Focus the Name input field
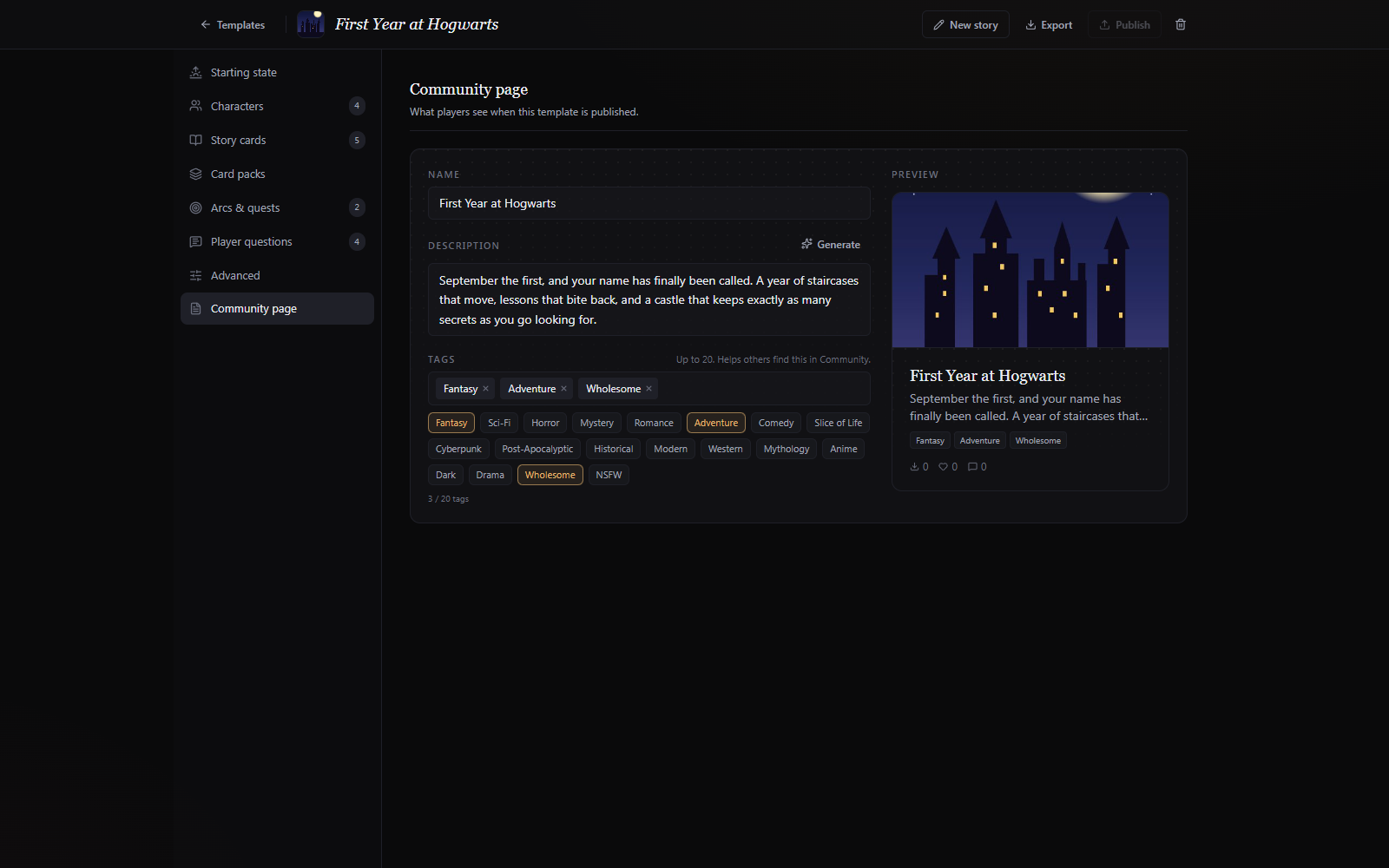The image size is (1389, 868). pos(648,203)
